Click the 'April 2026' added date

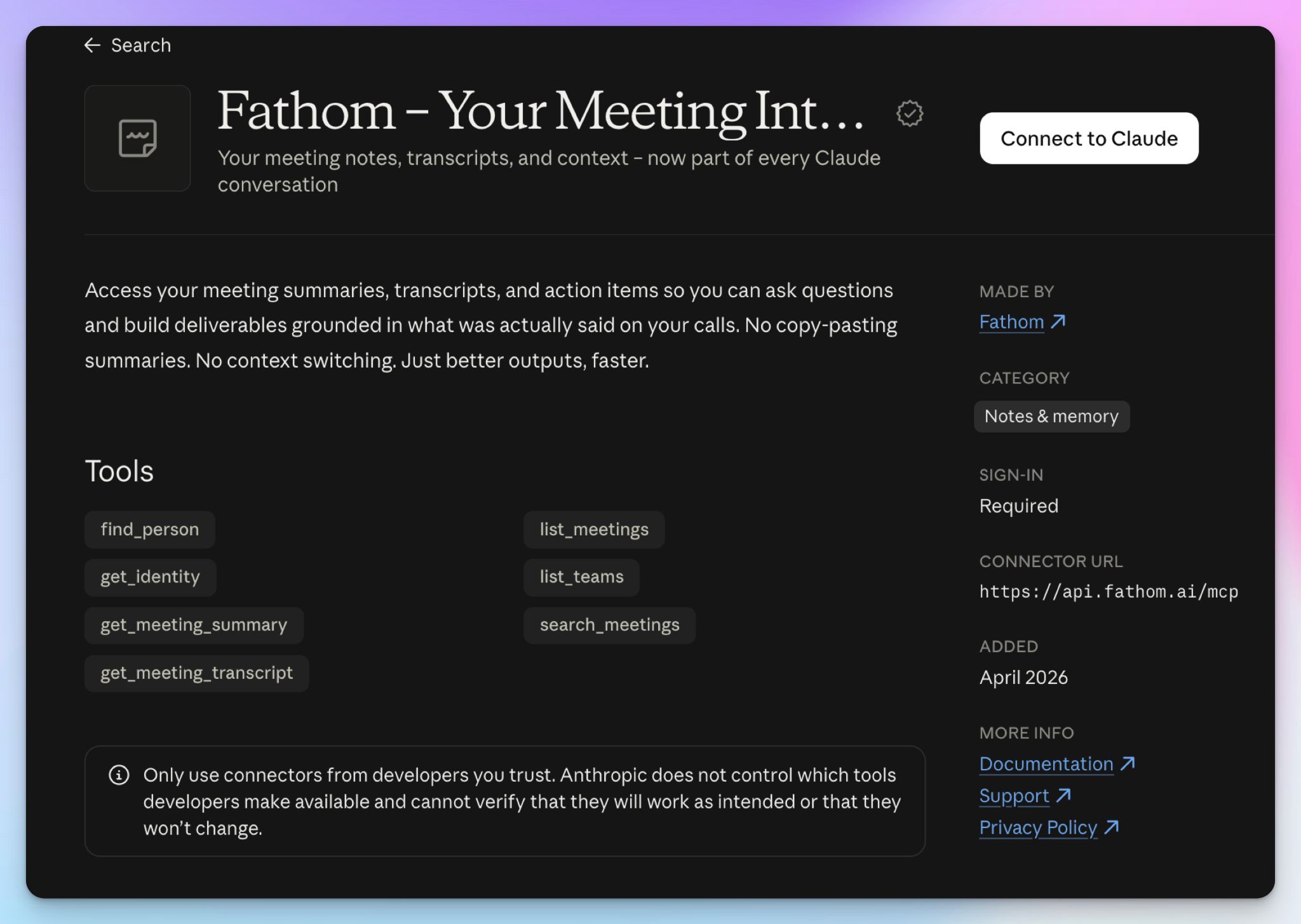(1023, 678)
